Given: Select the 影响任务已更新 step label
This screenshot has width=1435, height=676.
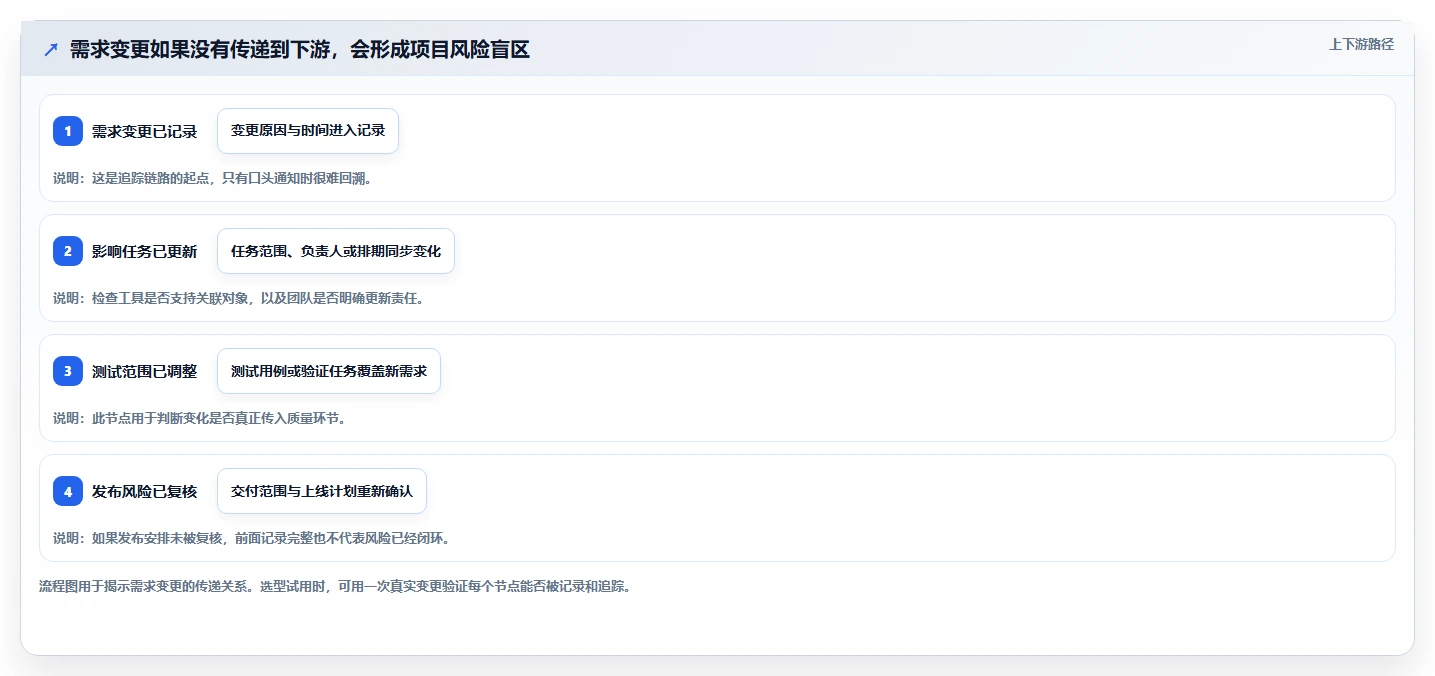Looking at the screenshot, I should click(145, 251).
